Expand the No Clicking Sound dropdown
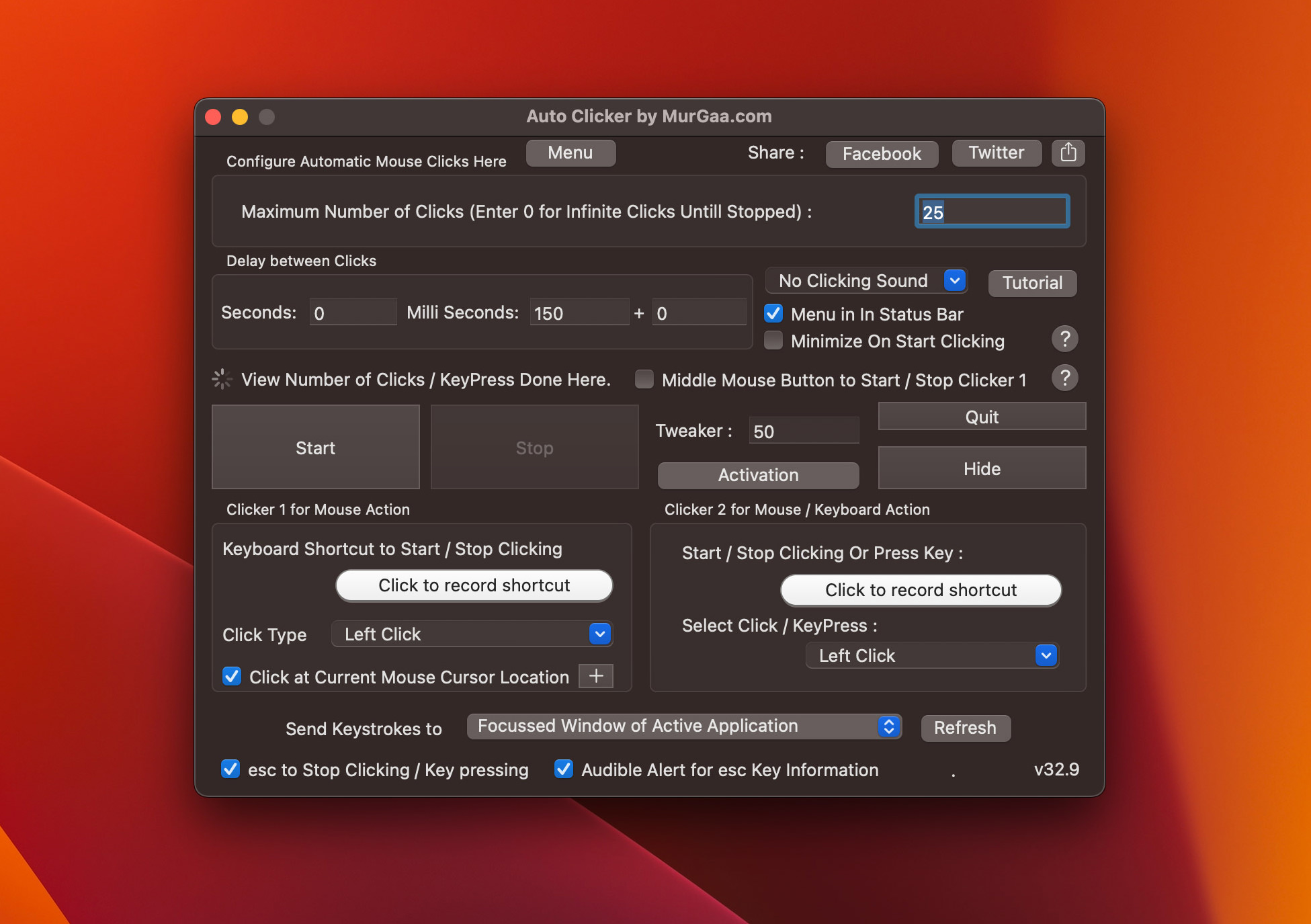Viewport: 1311px width, 924px height. (x=955, y=280)
